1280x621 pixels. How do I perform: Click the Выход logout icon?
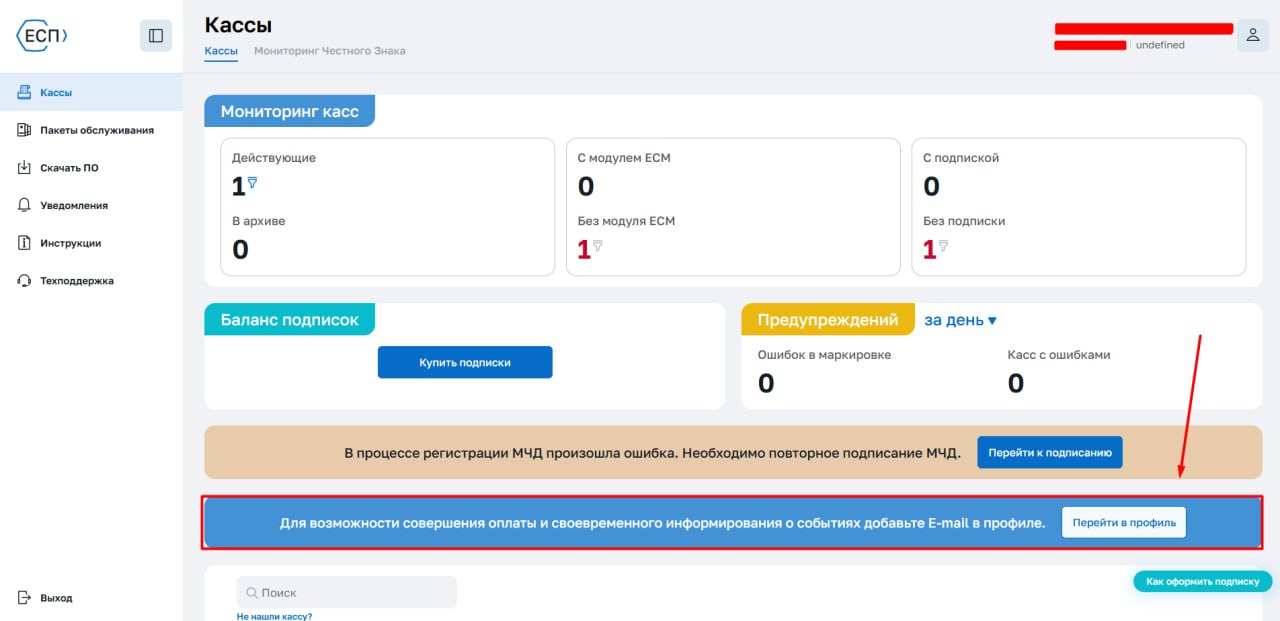(25, 598)
